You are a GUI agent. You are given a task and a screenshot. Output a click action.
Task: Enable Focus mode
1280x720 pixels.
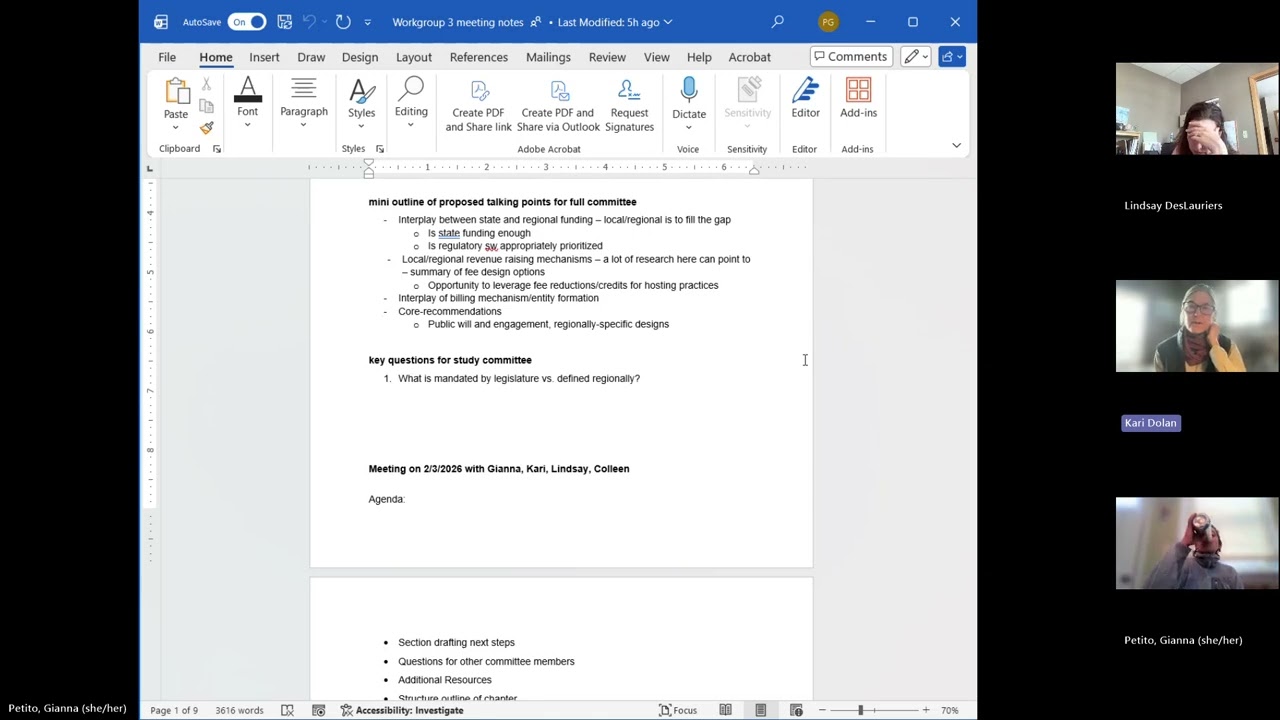tap(678, 710)
